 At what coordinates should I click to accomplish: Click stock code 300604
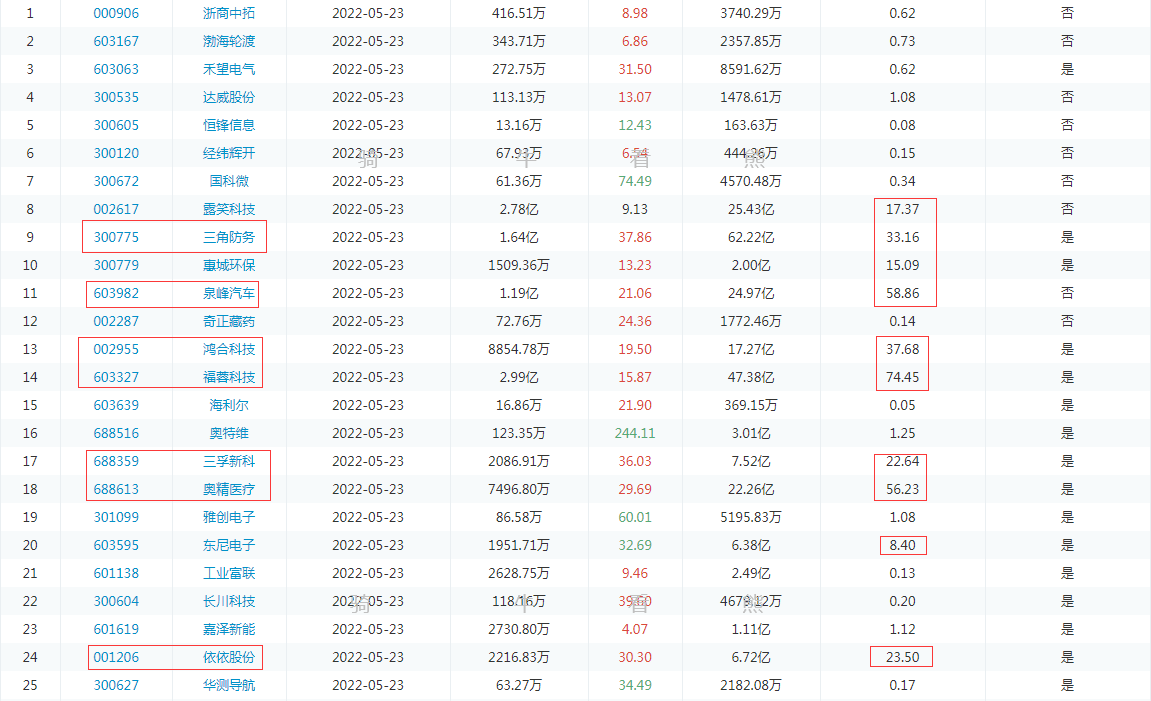[116, 600]
